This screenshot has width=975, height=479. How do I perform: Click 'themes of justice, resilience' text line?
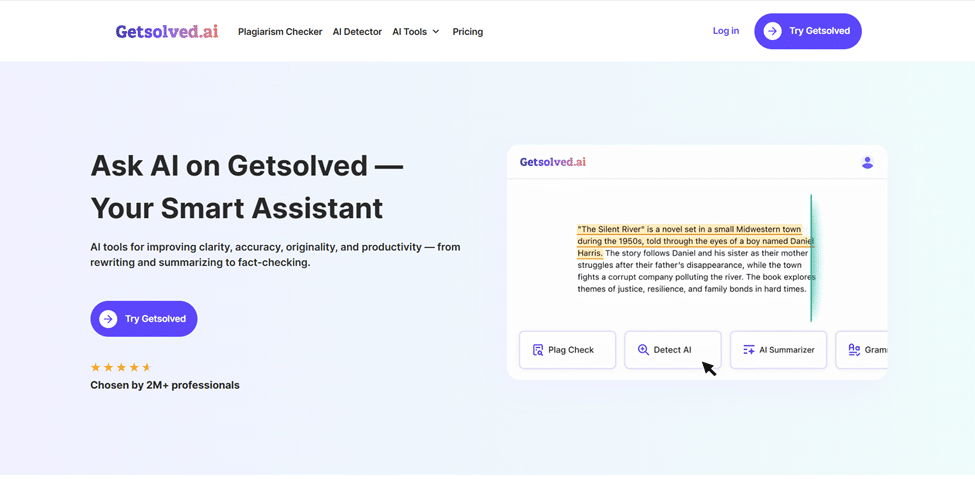pyautogui.click(x=691, y=289)
